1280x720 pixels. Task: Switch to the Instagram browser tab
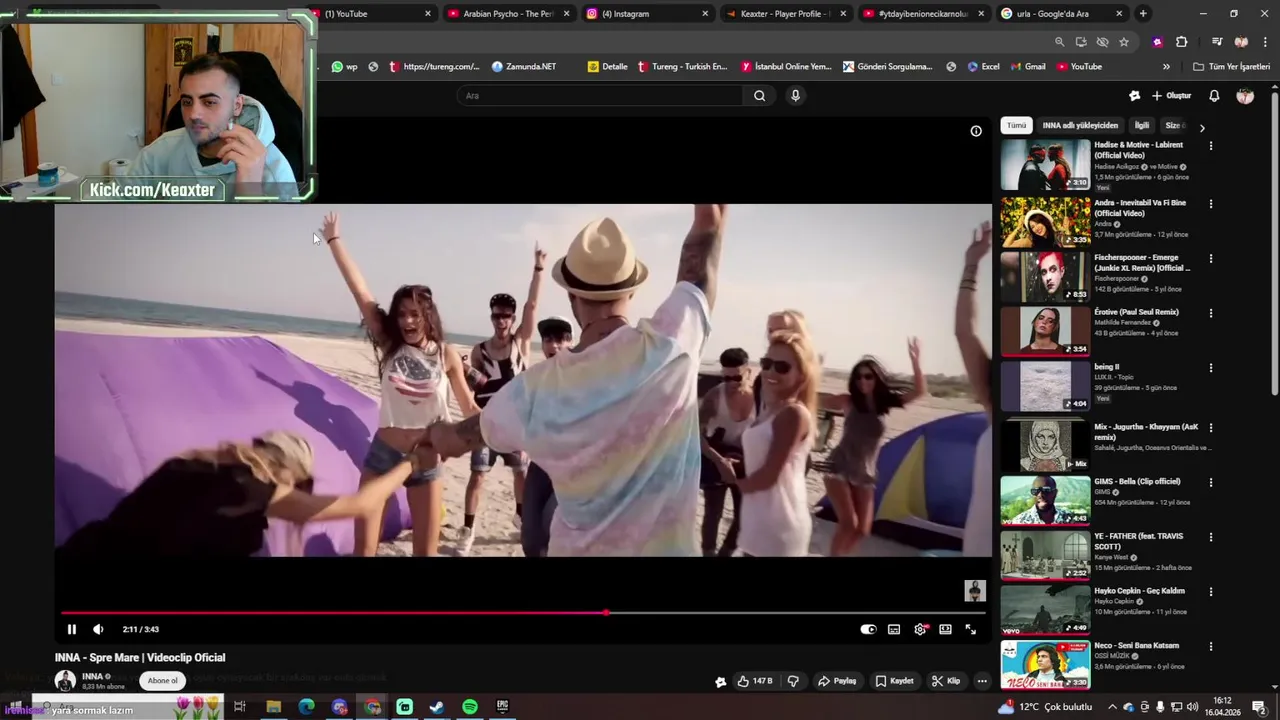point(645,14)
